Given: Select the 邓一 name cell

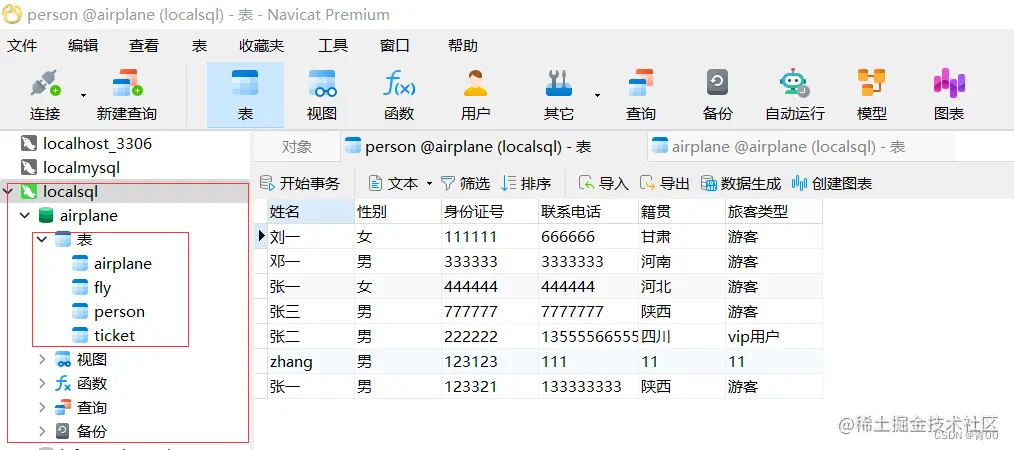Looking at the screenshot, I should point(310,262).
